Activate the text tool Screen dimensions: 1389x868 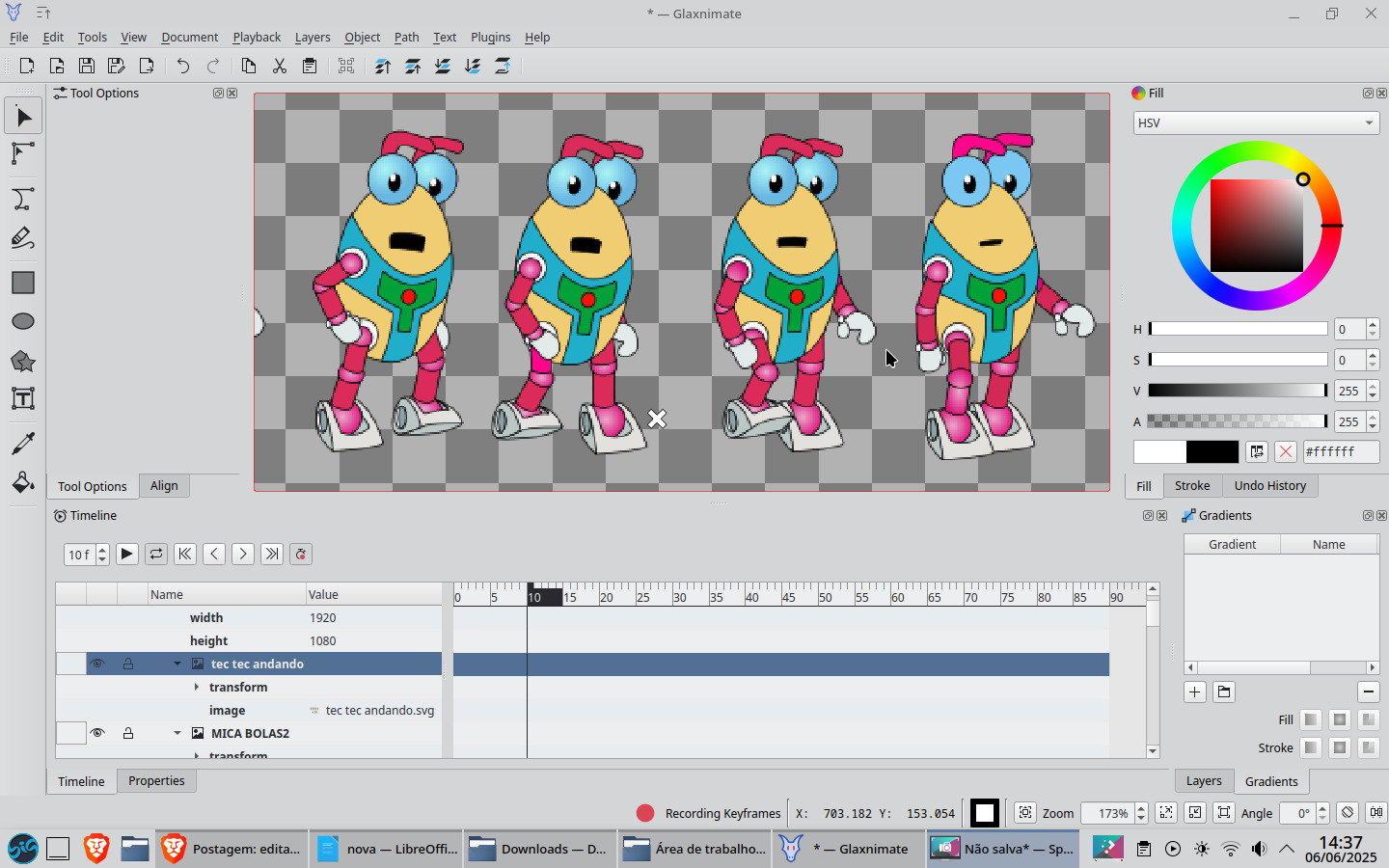tap(23, 398)
